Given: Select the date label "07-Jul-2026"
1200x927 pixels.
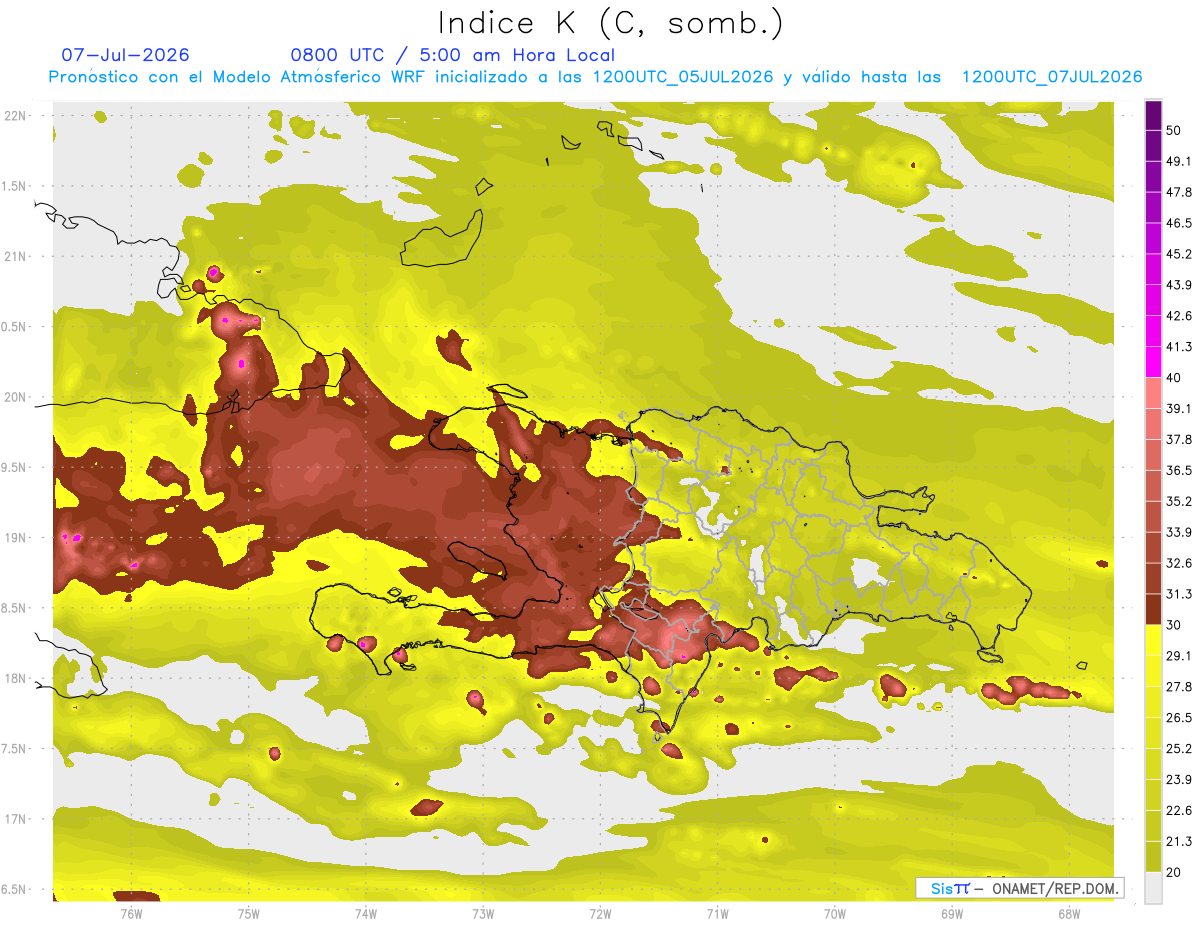Looking at the screenshot, I should tap(125, 54).
